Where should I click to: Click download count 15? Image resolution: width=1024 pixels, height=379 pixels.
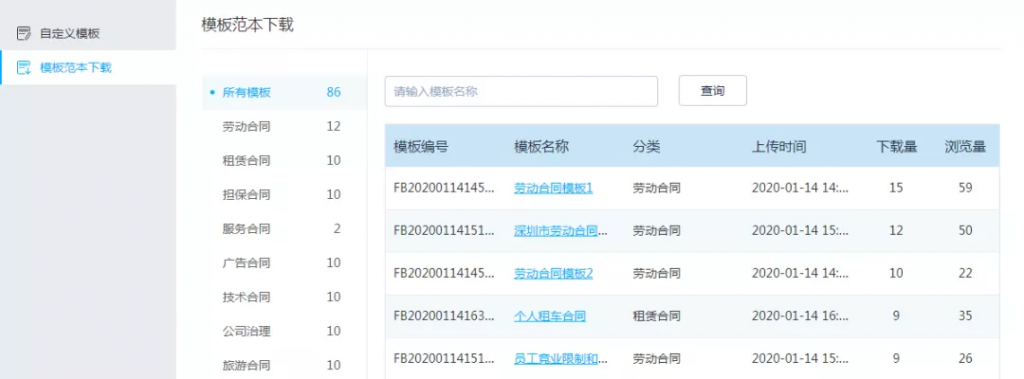(896, 188)
